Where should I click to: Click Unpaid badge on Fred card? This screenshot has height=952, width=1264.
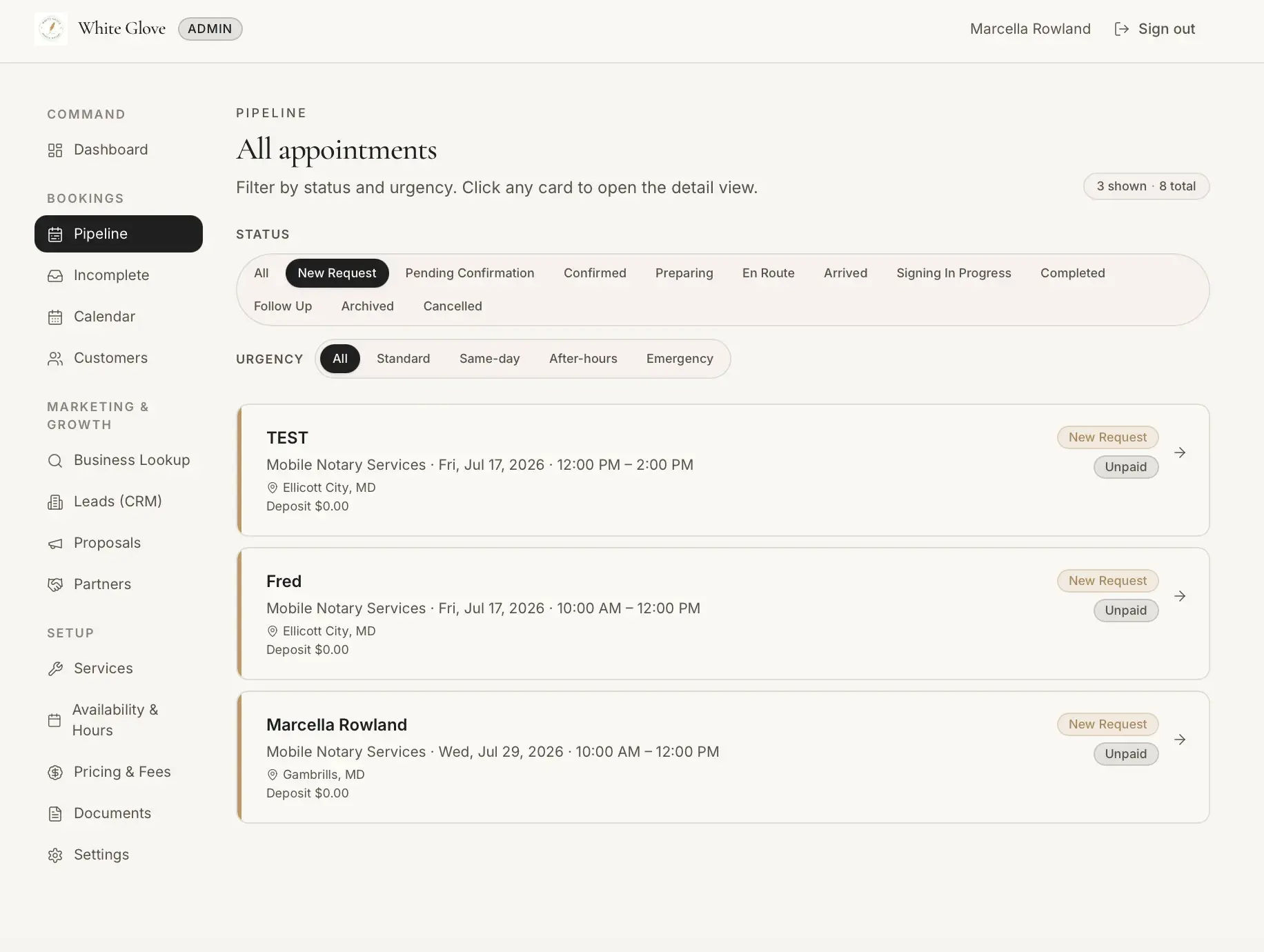(x=1126, y=611)
